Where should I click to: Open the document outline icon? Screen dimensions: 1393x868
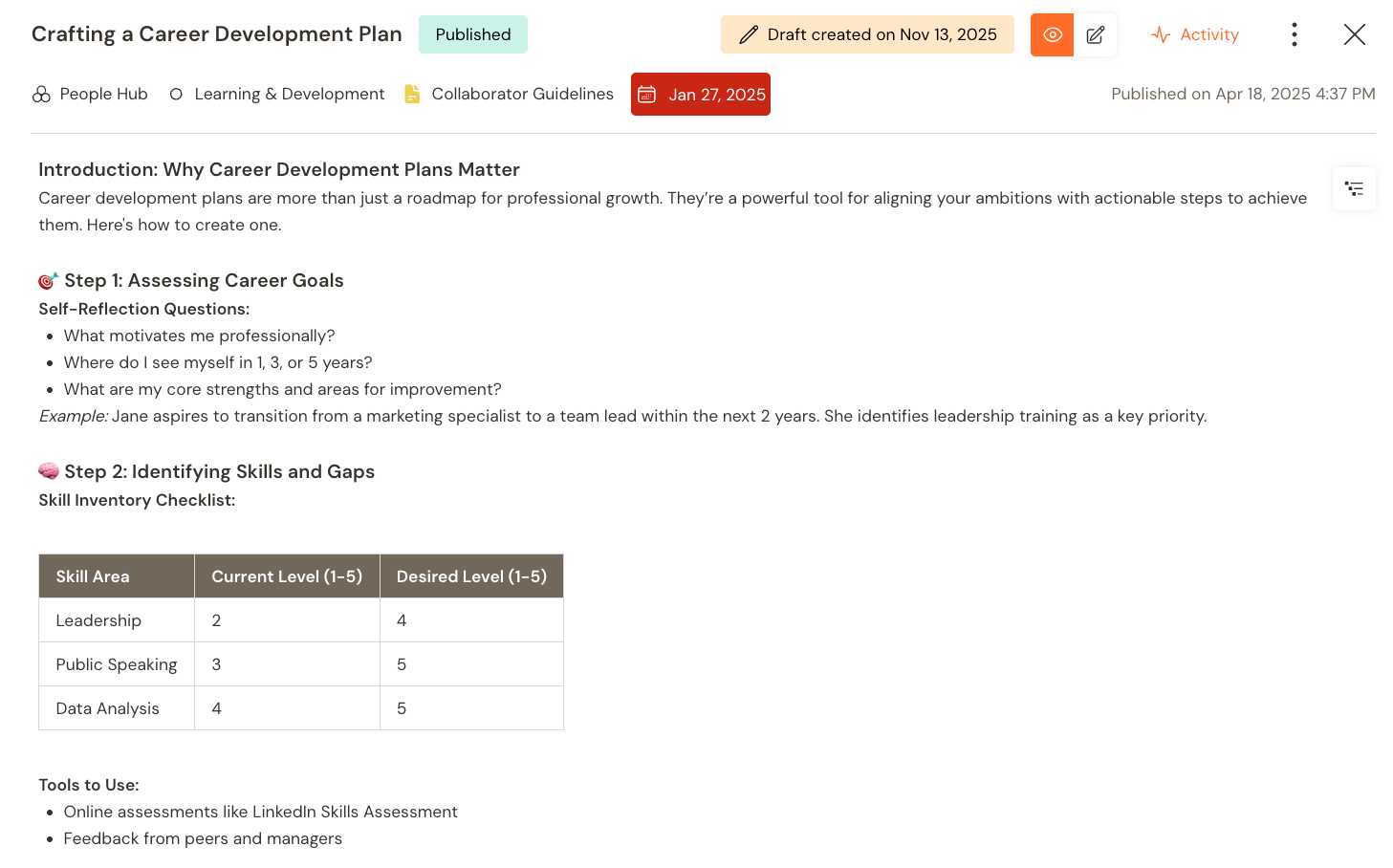(1354, 188)
